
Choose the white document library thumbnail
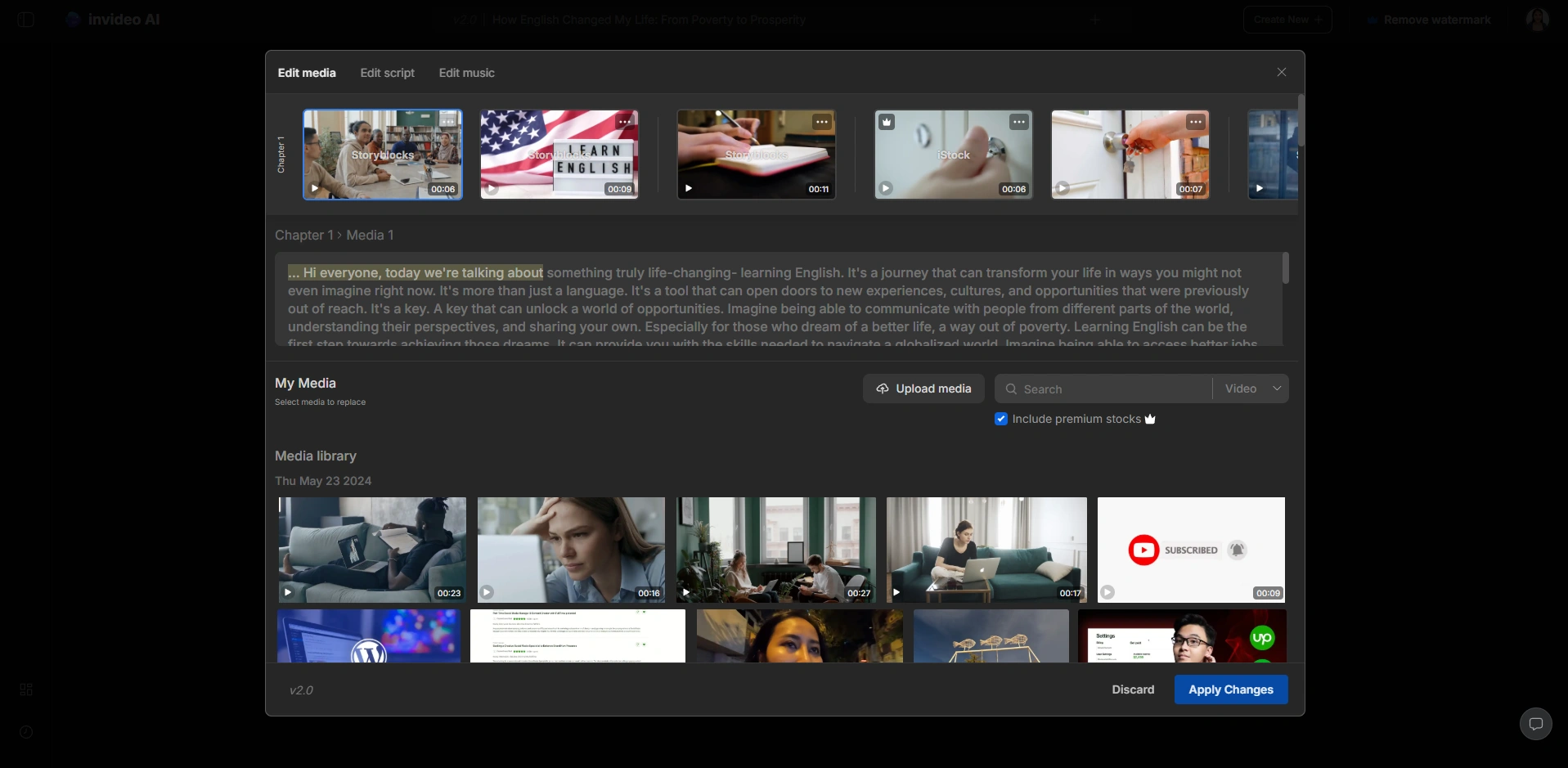click(577, 636)
